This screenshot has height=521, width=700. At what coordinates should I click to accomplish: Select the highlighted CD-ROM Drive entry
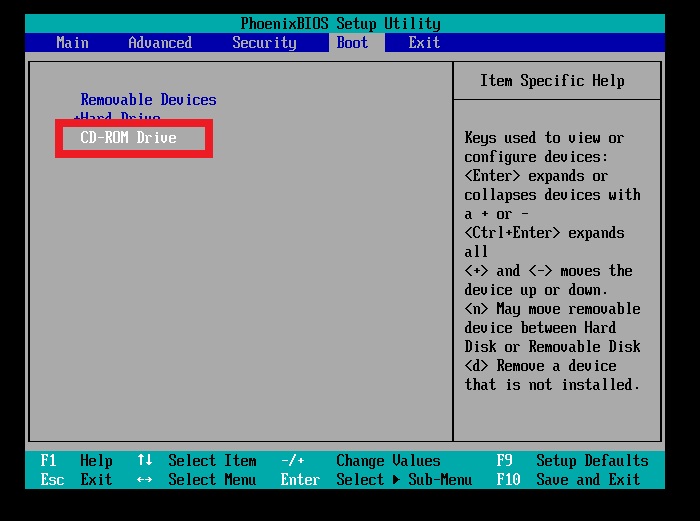tap(128, 138)
